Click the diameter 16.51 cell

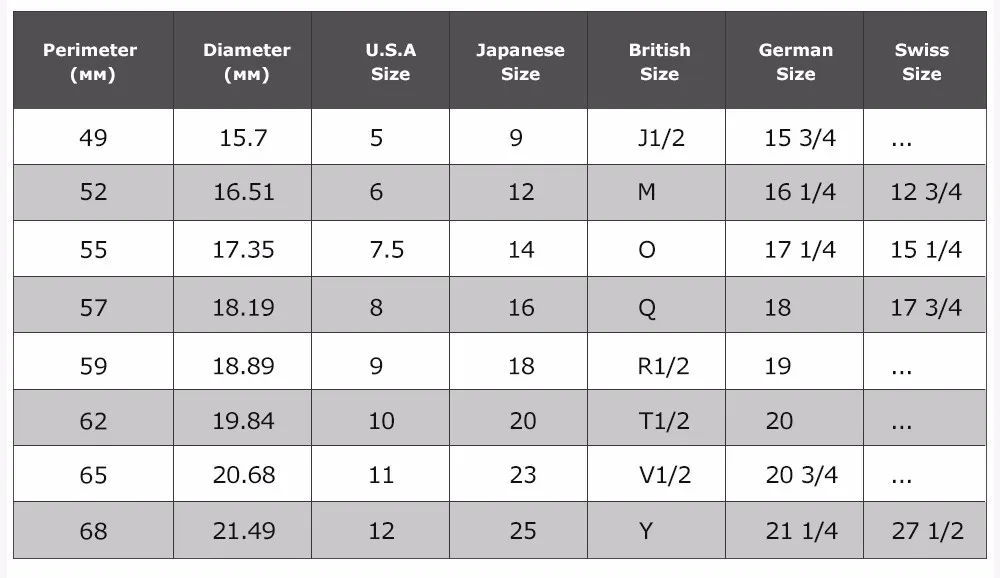242,192
